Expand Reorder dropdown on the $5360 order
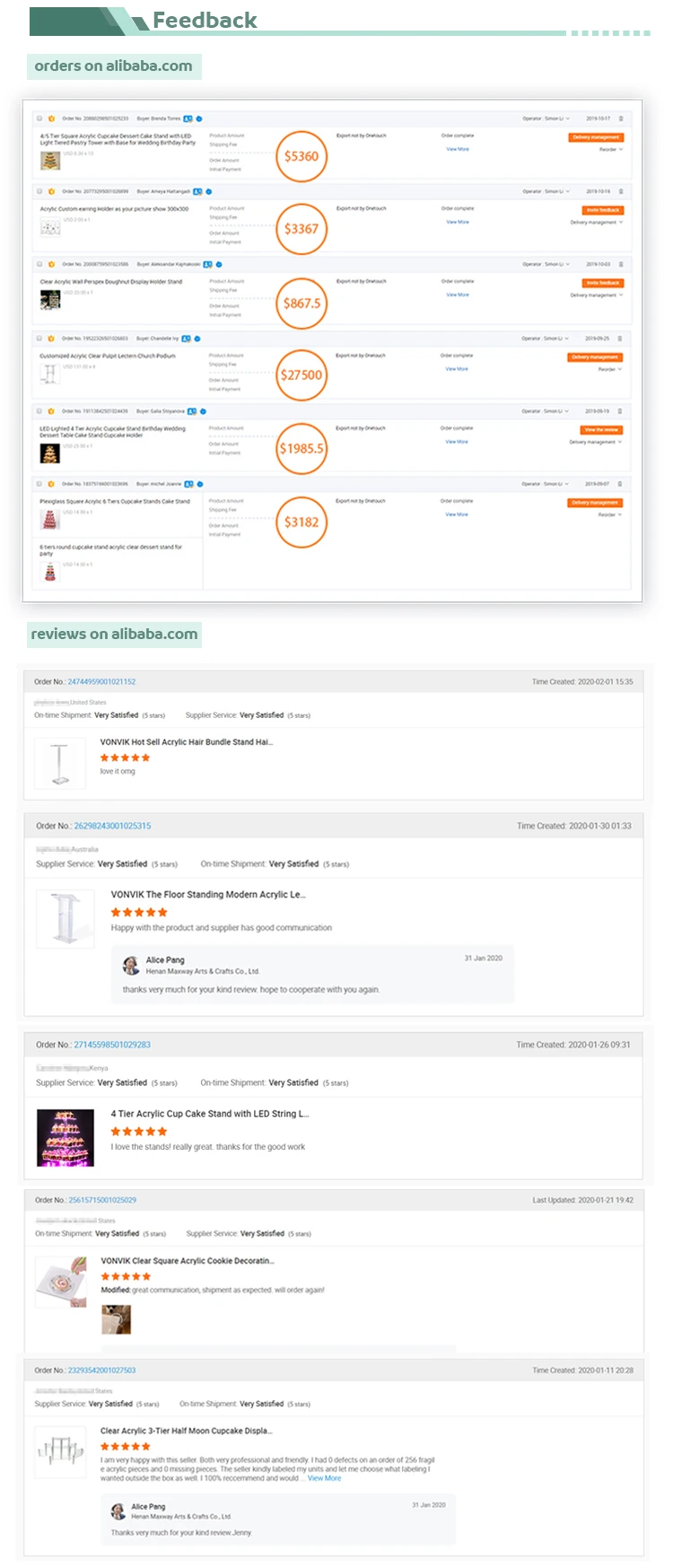This screenshot has height=1568, width=673. click(x=610, y=149)
